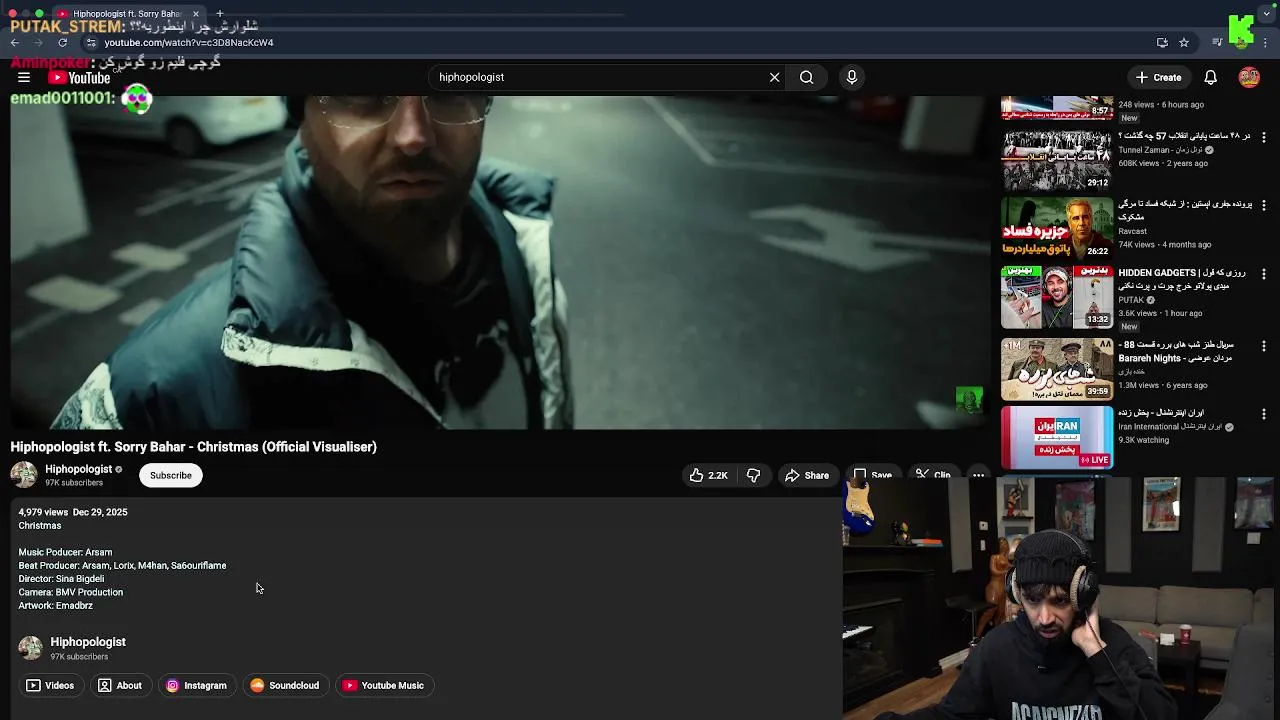Open options for Tunnel Zaman video

tap(1264, 136)
